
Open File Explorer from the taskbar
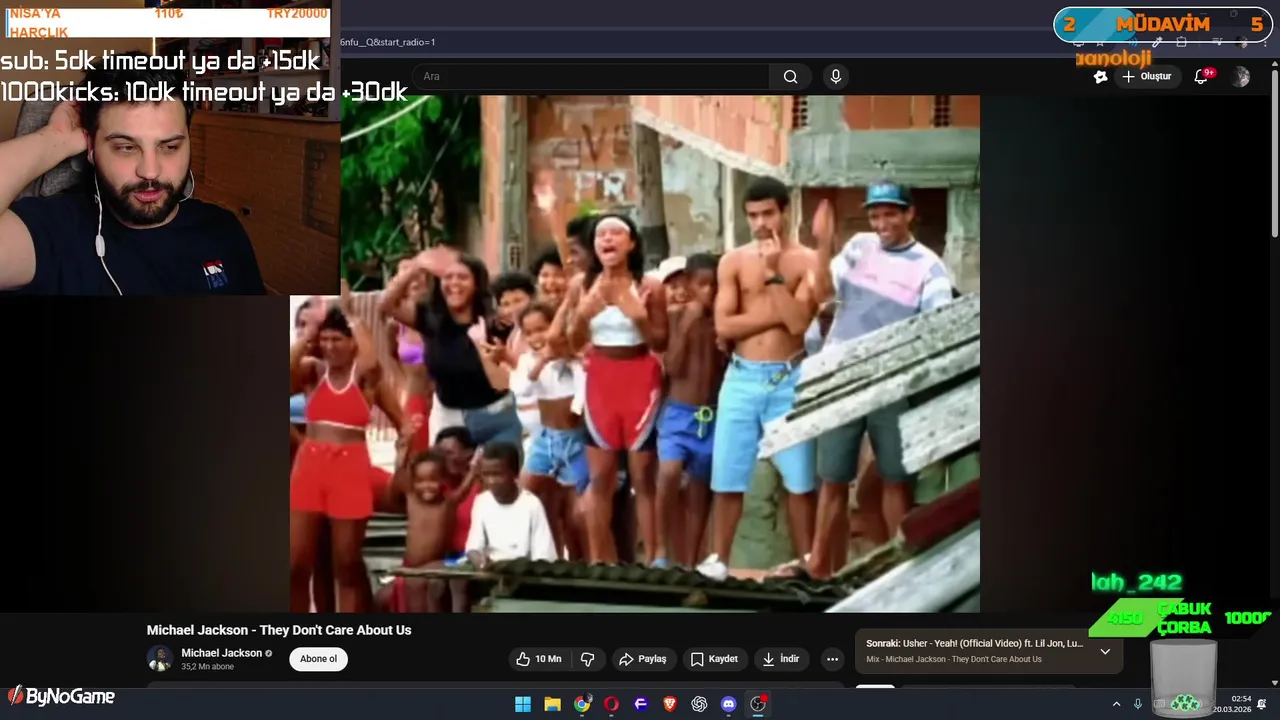point(552,704)
